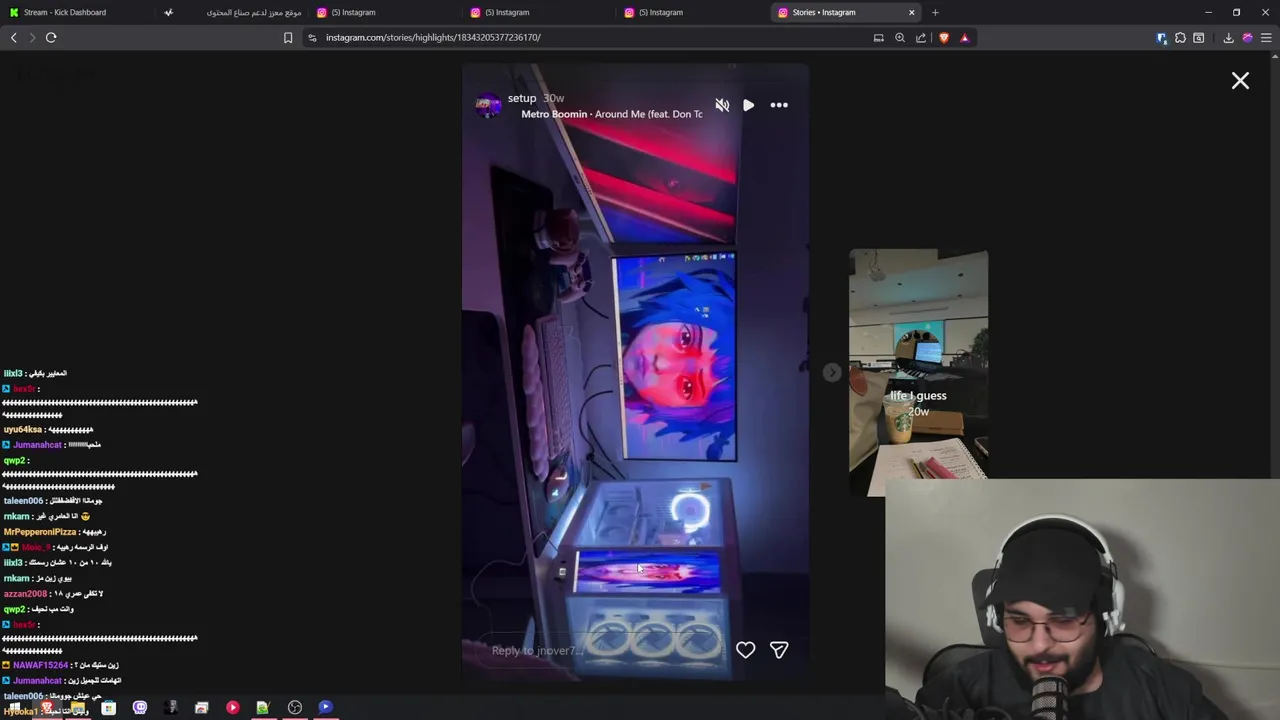
Task: Open the story more-options menu
Action: click(779, 105)
